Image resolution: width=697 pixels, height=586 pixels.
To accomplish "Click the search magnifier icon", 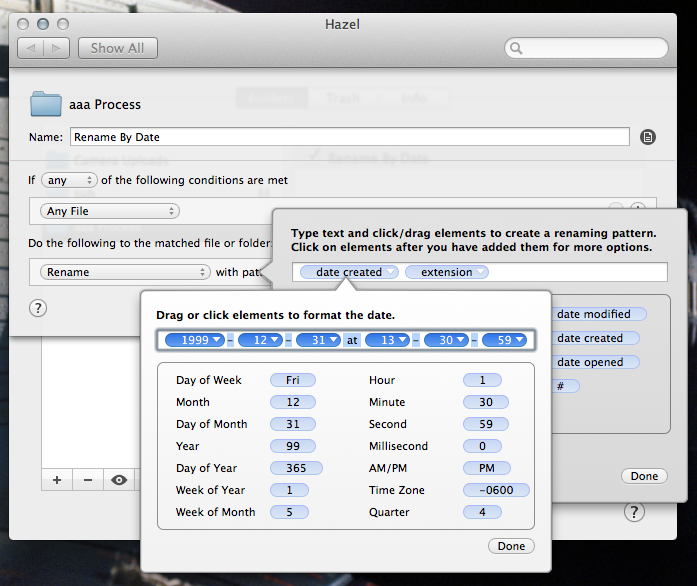I will coord(516,48).
